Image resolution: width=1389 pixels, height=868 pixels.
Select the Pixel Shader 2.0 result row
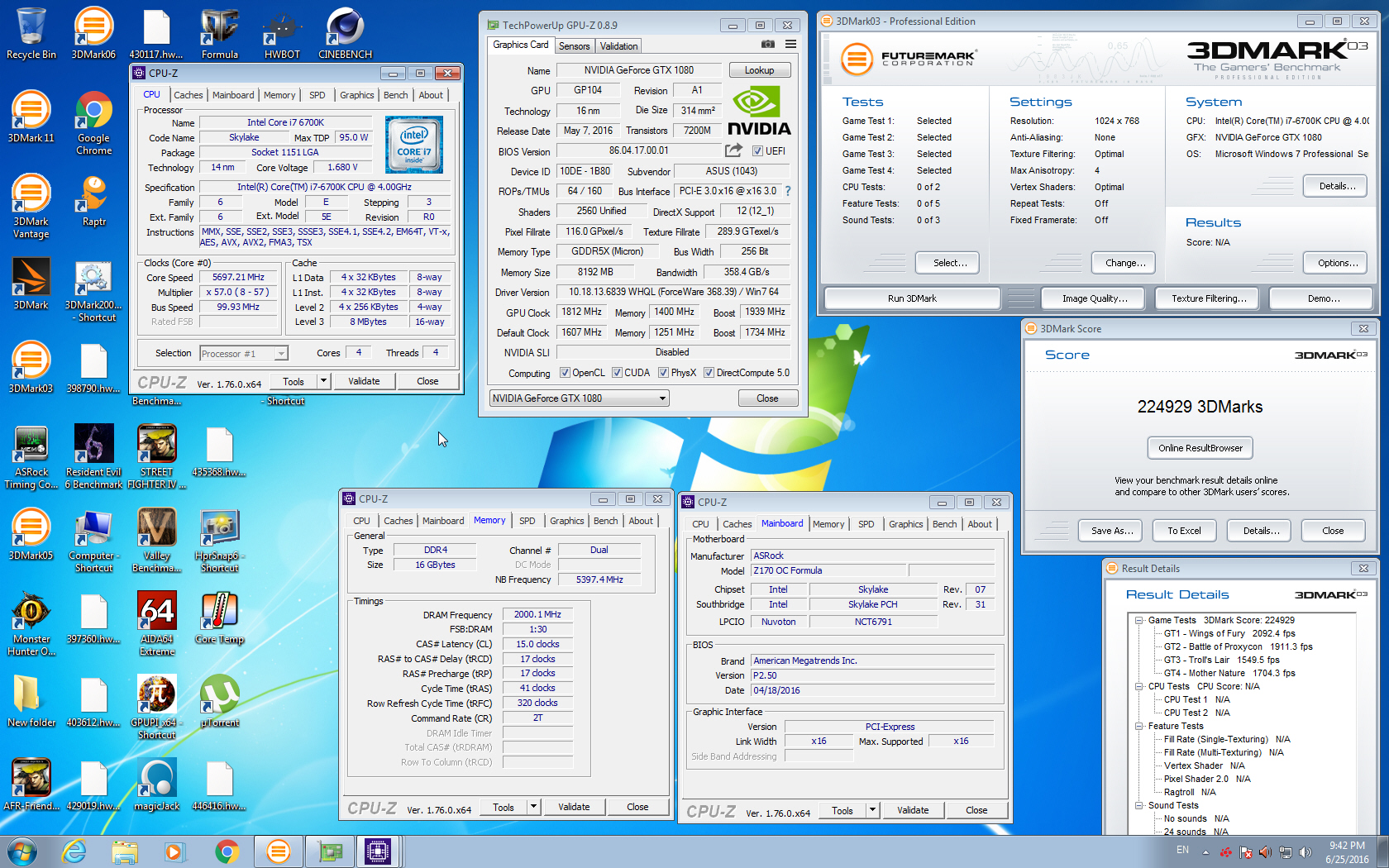click(x=1206, y=779)
